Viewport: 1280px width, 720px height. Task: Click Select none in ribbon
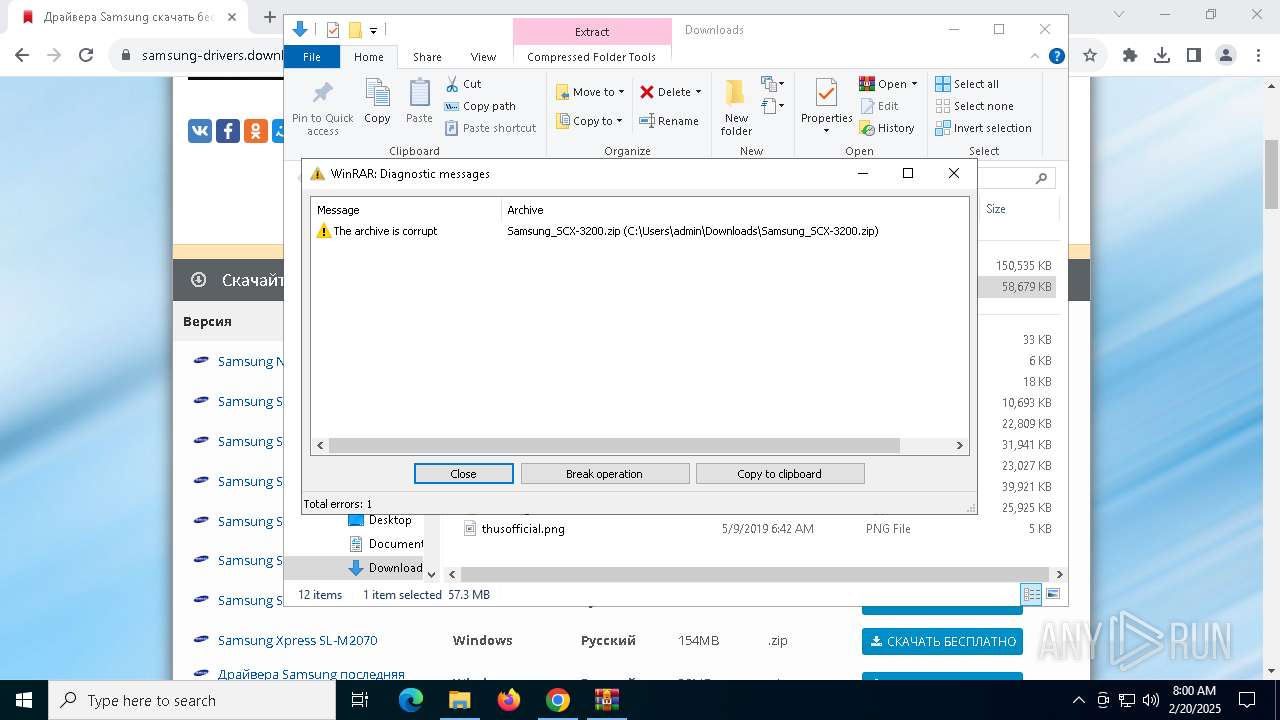[x=974, y=106]
